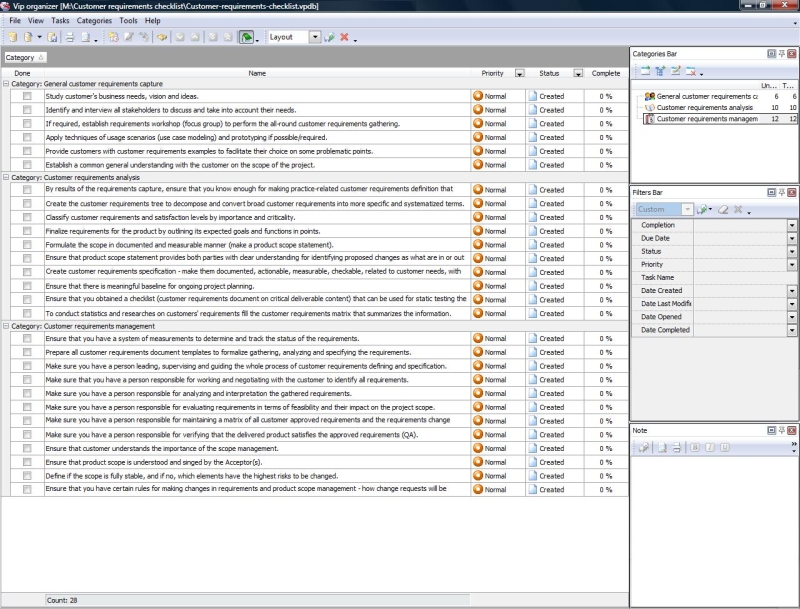Select 'Customer requirements analysis' in Categories Bar
800x609 pixels.
tap(704, 107)
